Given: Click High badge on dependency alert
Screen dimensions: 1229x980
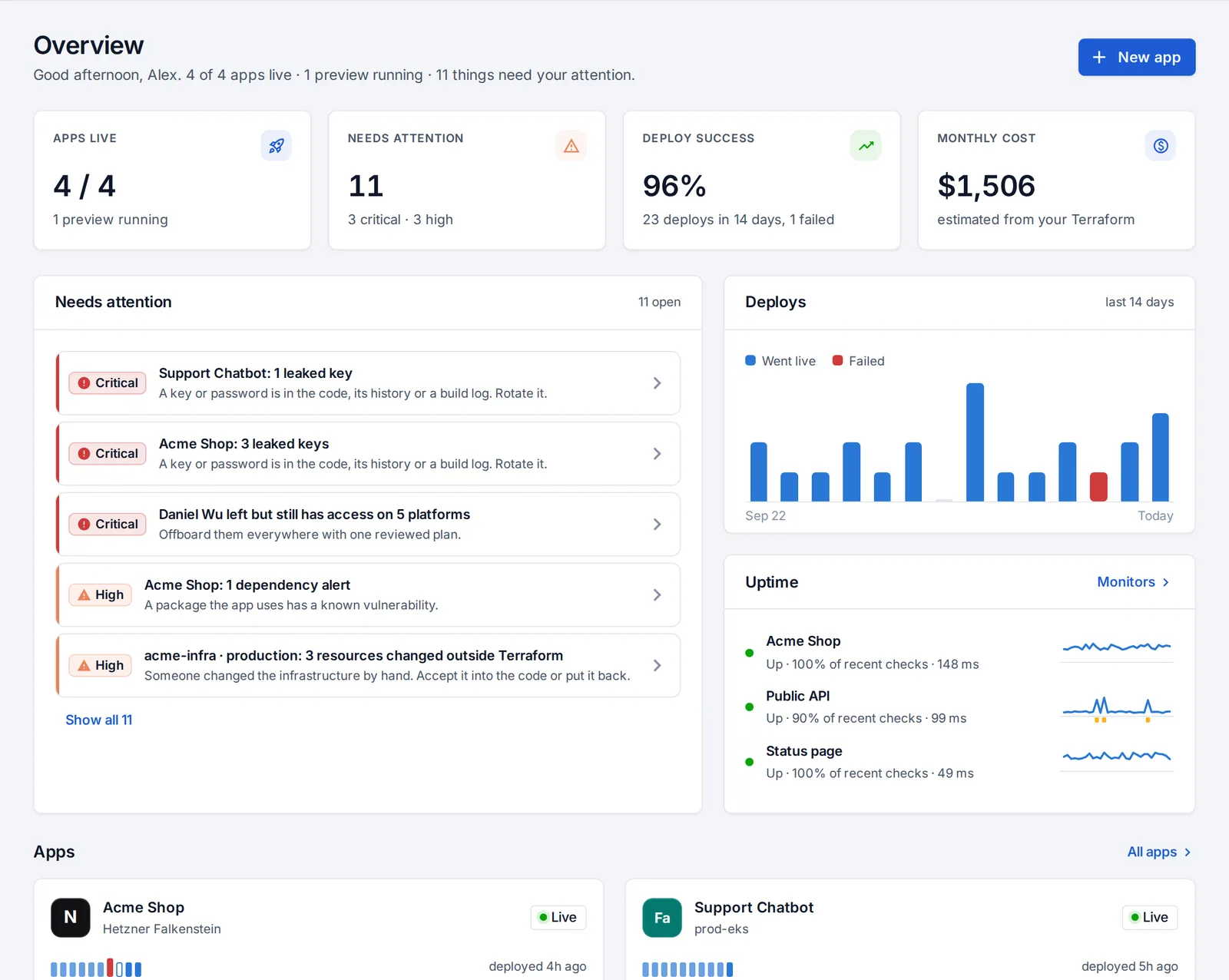Looking at the screenshot, I should click(101, 595).
